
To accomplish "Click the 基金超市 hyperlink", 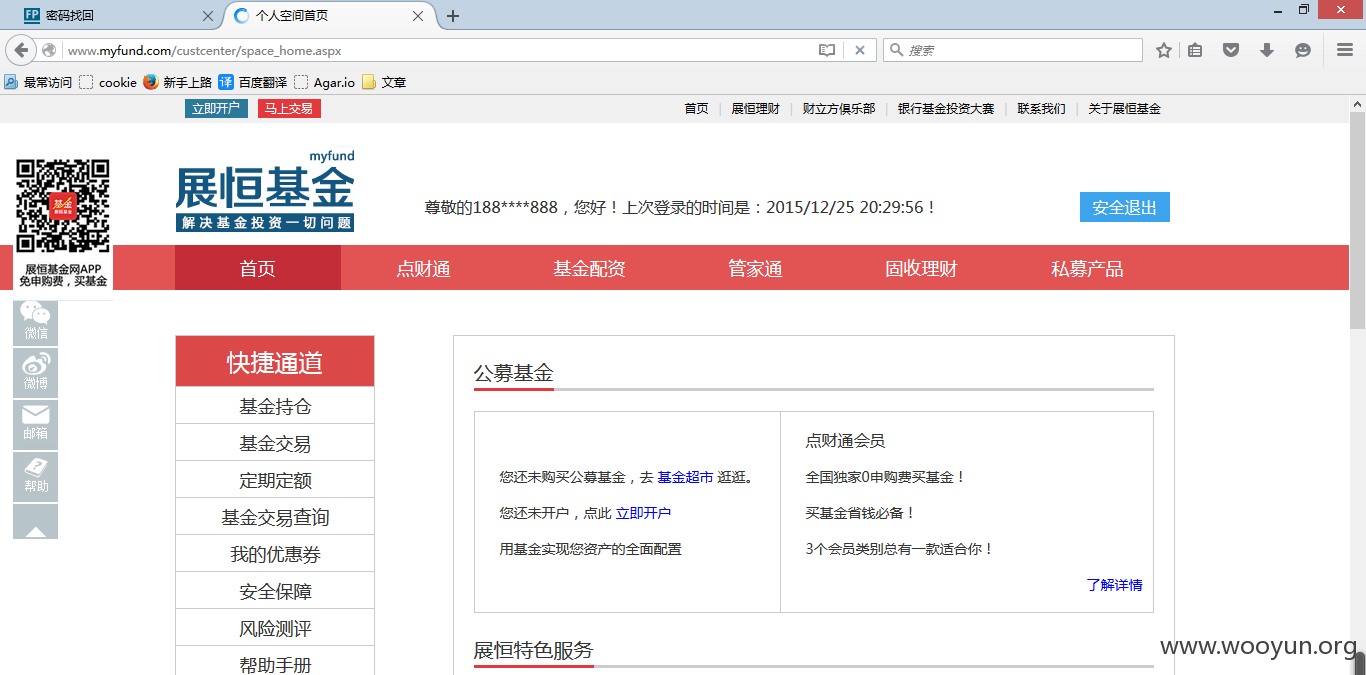I will (x=685, y=477).
